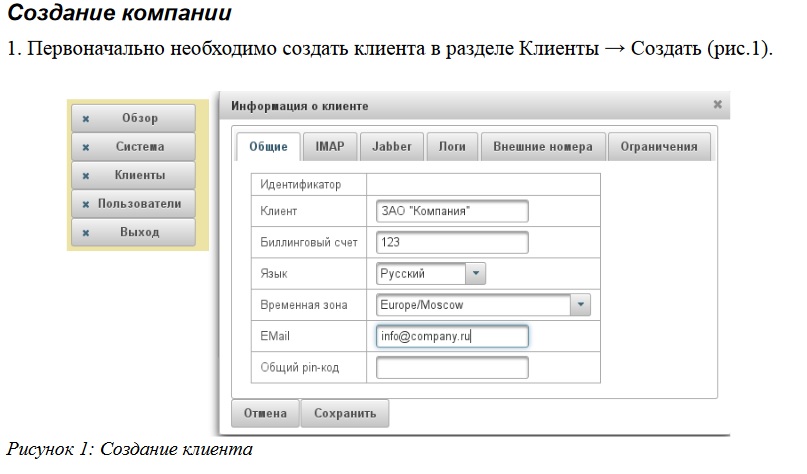
Task: Open the Ограничения tab
Action: tap(658, 146)
